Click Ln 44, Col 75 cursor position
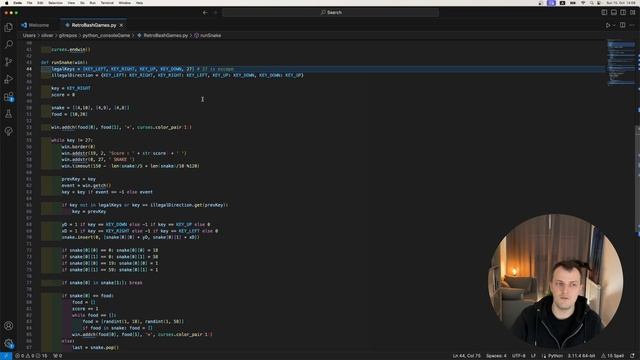 [466, 356]
